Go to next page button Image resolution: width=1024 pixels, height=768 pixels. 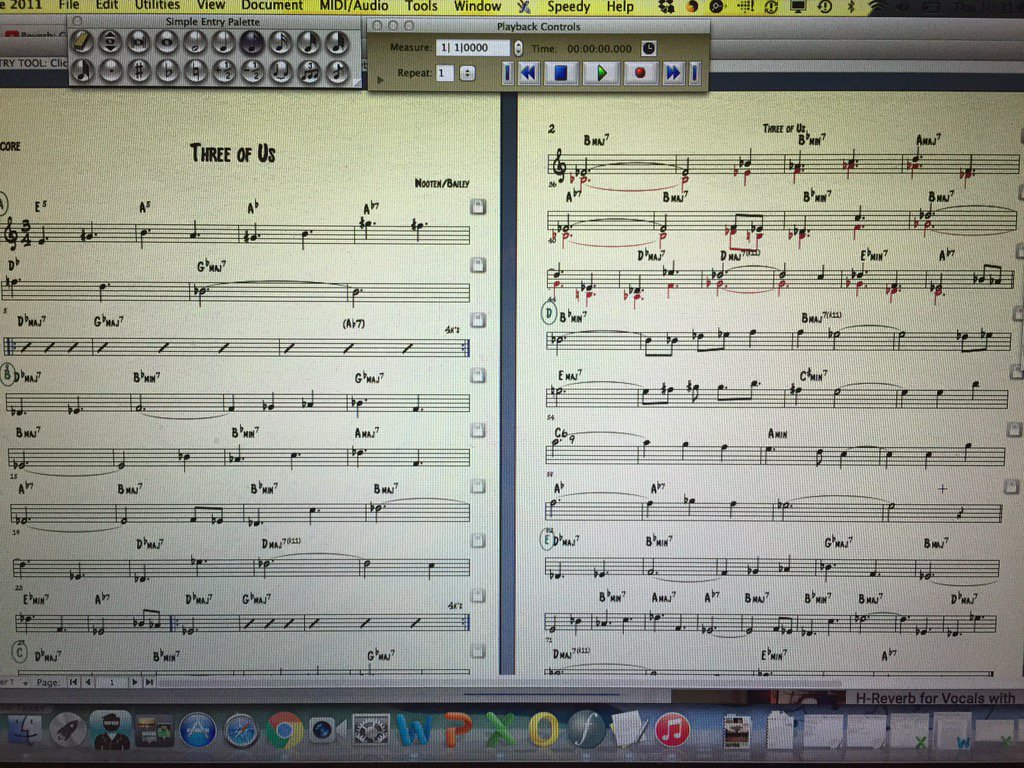click(x=134, y=682)
